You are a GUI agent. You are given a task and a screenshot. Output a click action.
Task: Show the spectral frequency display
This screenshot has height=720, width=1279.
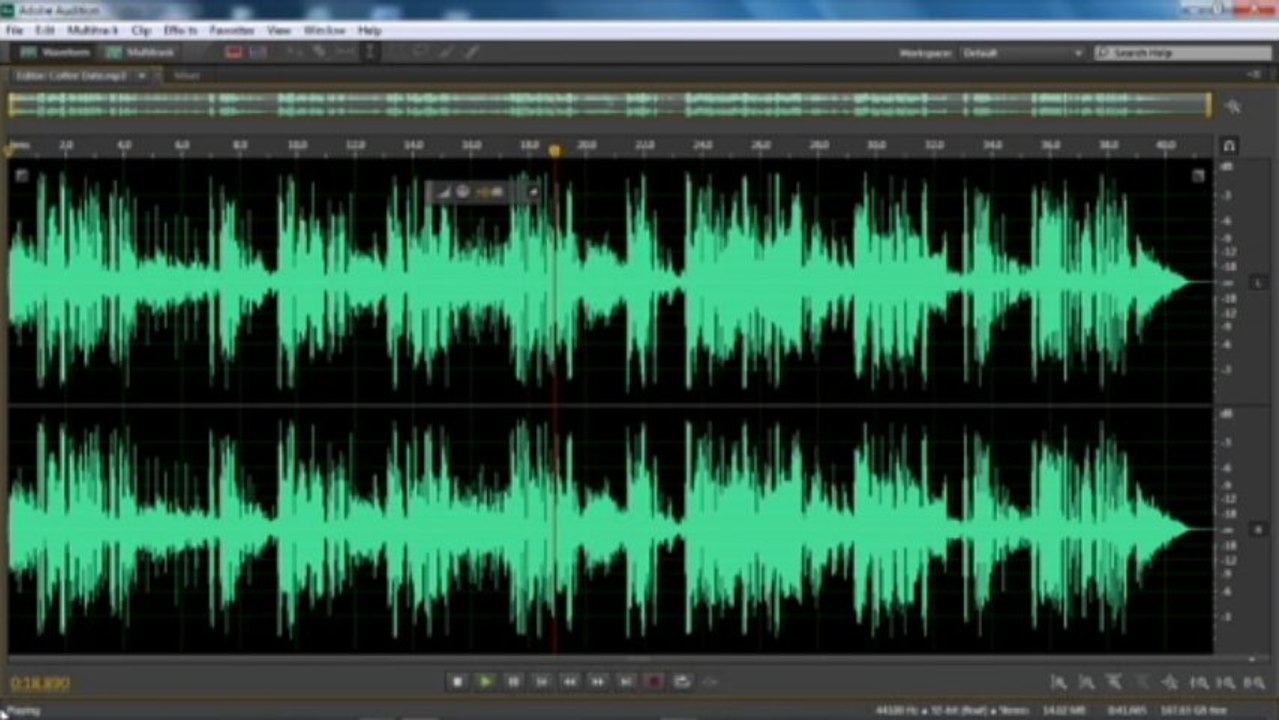234,52
